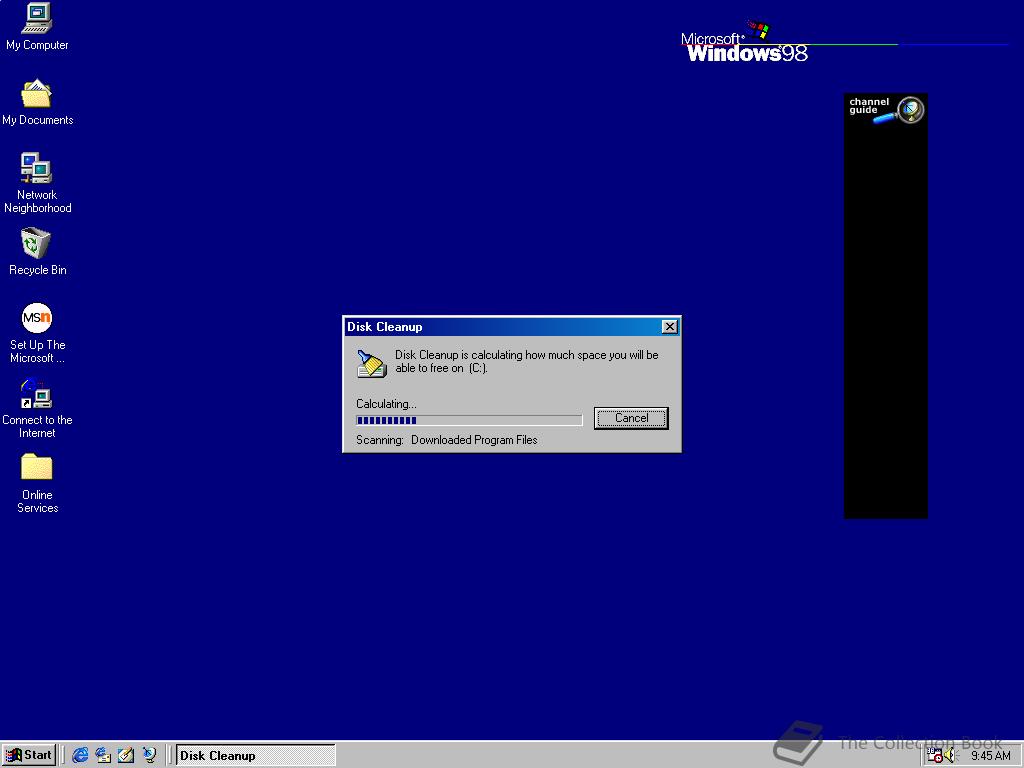The height and width of the screenshot is (768, 1024).
Task: Open the channel guide in channel bar
Action: 886,110
